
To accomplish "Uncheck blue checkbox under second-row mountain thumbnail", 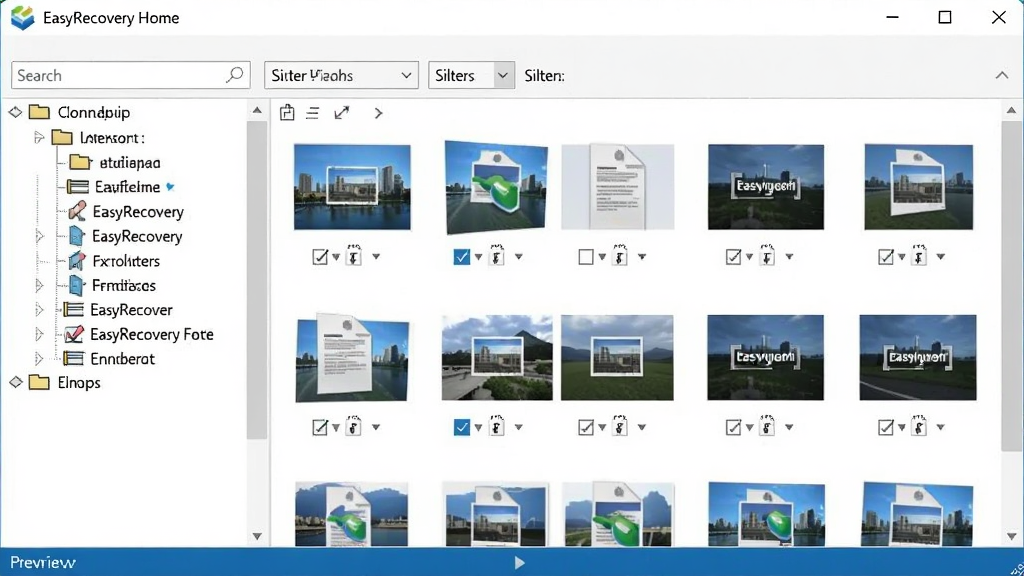I will tap(462, 427).
